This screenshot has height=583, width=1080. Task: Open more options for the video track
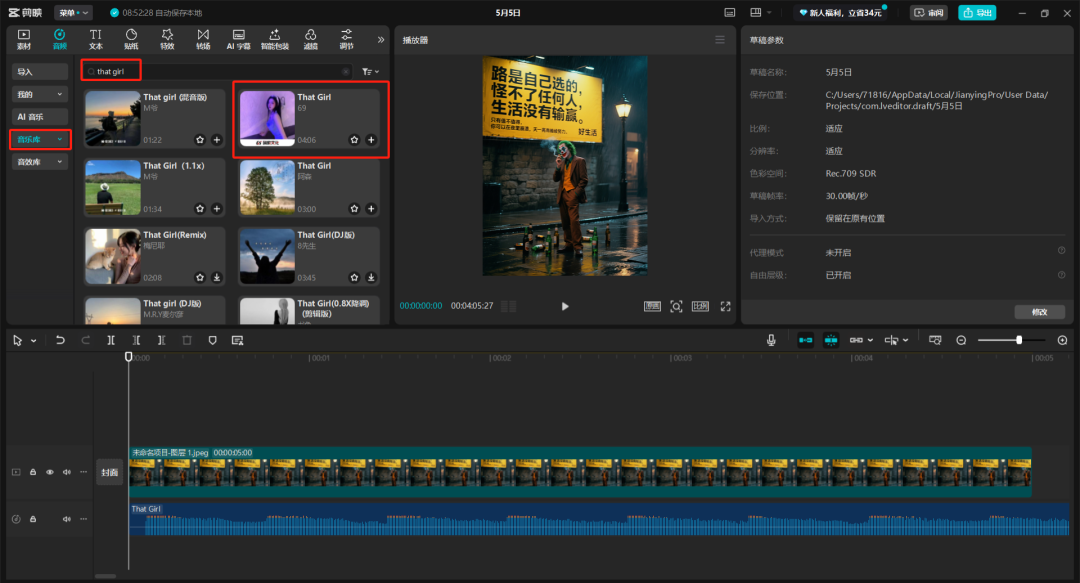click(x=83, y=472)
